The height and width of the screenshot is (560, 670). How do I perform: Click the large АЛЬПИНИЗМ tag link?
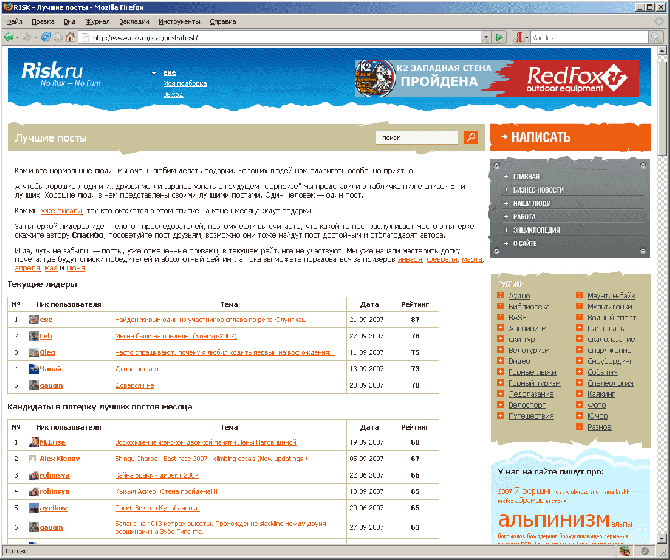coord(554,520)
